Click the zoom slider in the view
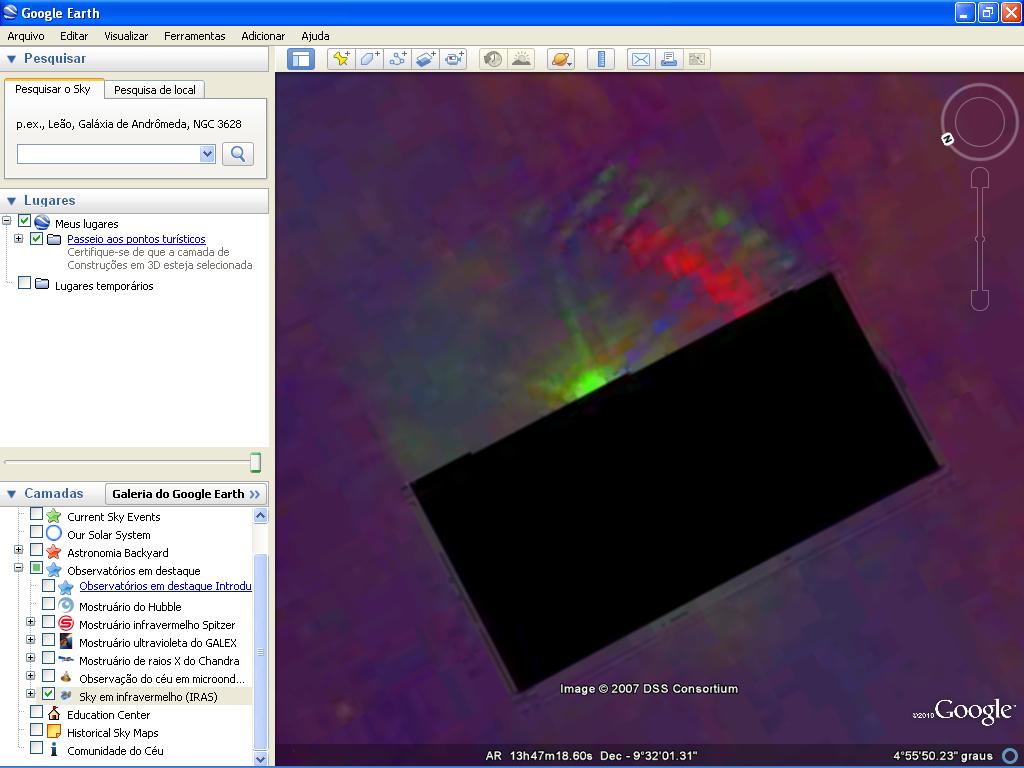 [980, 238]
